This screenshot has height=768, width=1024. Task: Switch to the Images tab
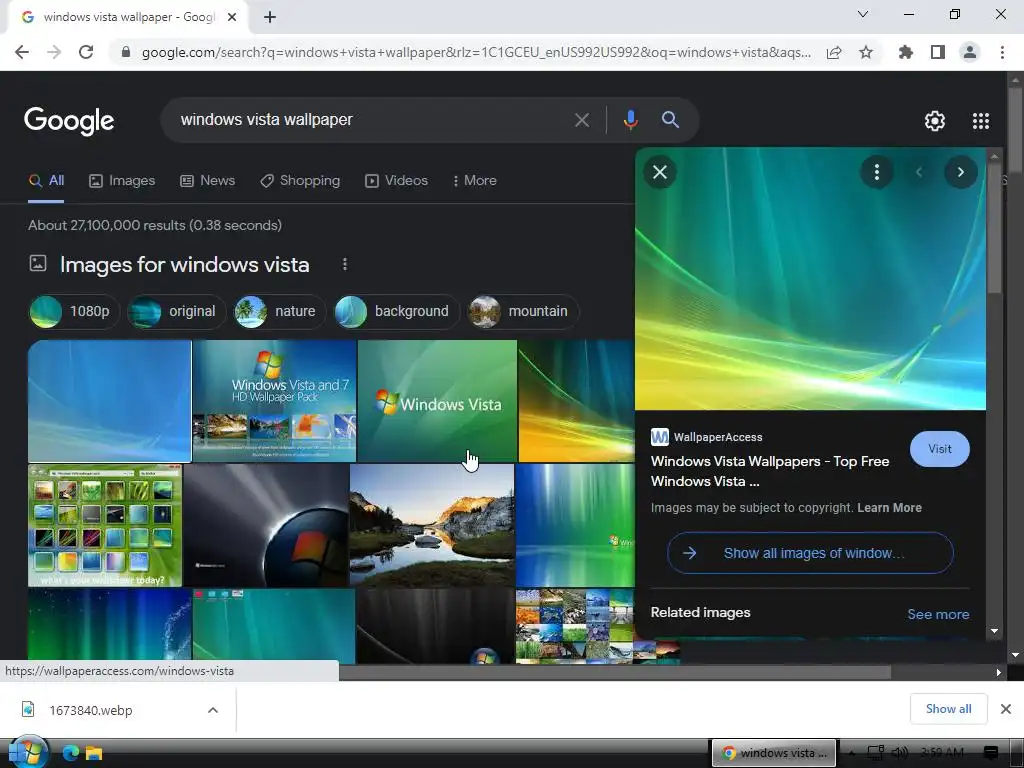[x=122, y=181]
